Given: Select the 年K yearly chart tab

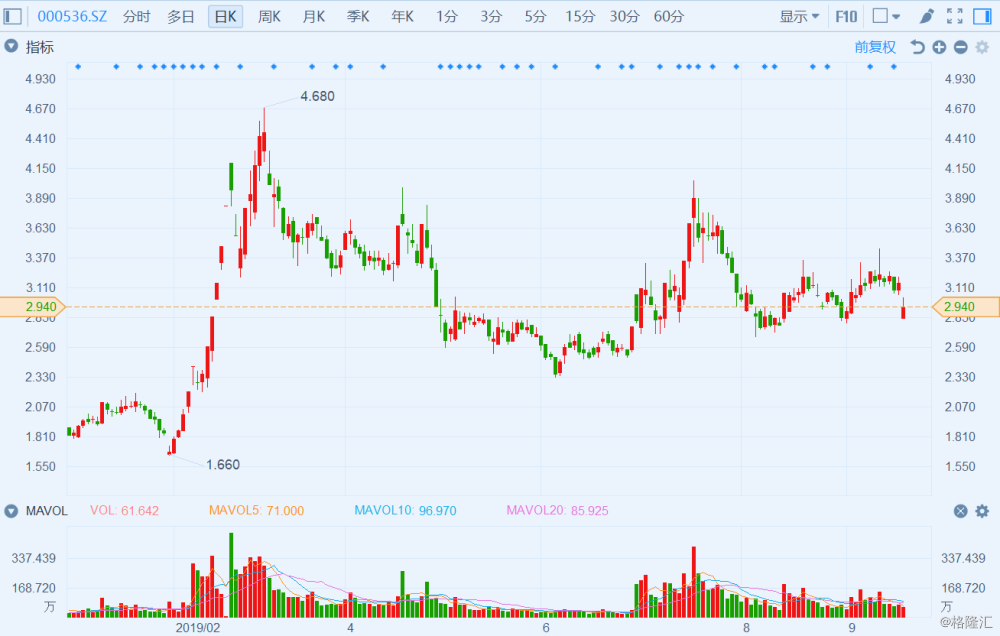Looking at the screenshot, I should click(402, 16).
